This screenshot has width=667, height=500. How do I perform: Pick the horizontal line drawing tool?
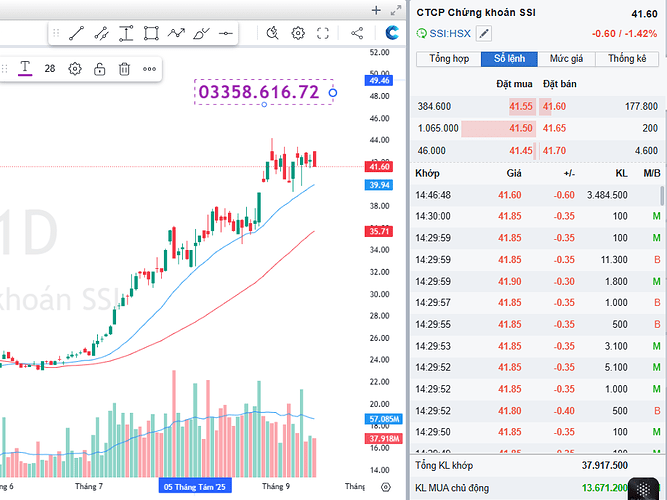[x=225, y=33]
